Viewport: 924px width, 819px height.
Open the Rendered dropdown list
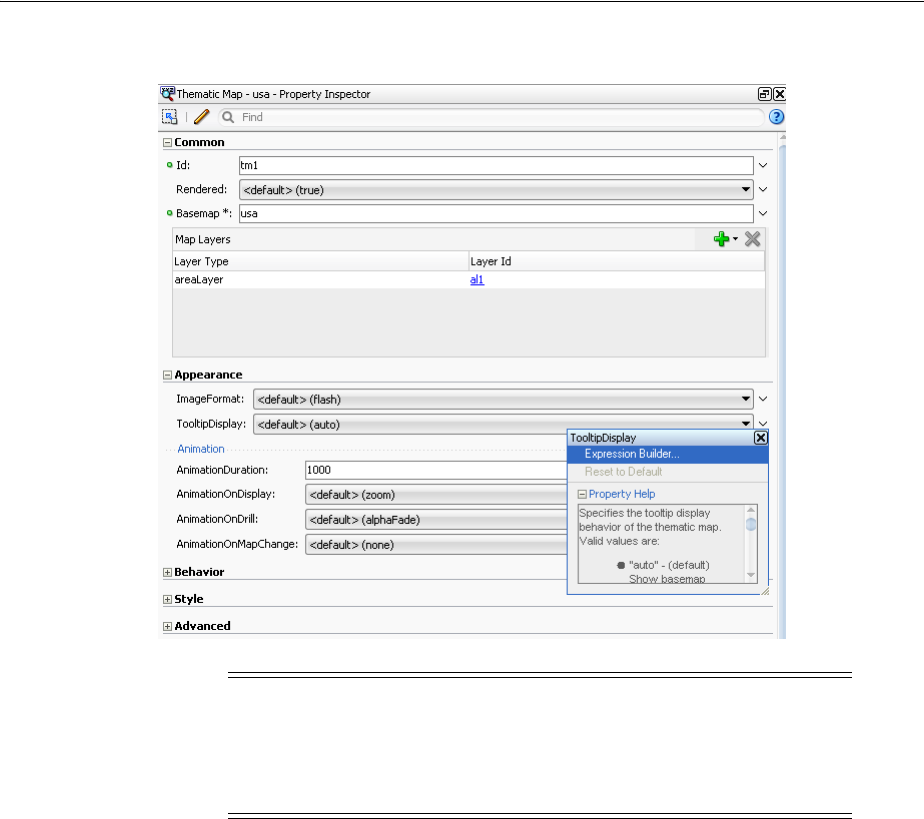[496, 190]
